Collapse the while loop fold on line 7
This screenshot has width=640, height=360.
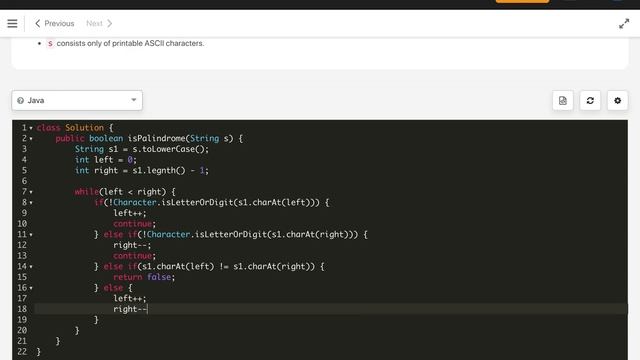pos(31,192)
